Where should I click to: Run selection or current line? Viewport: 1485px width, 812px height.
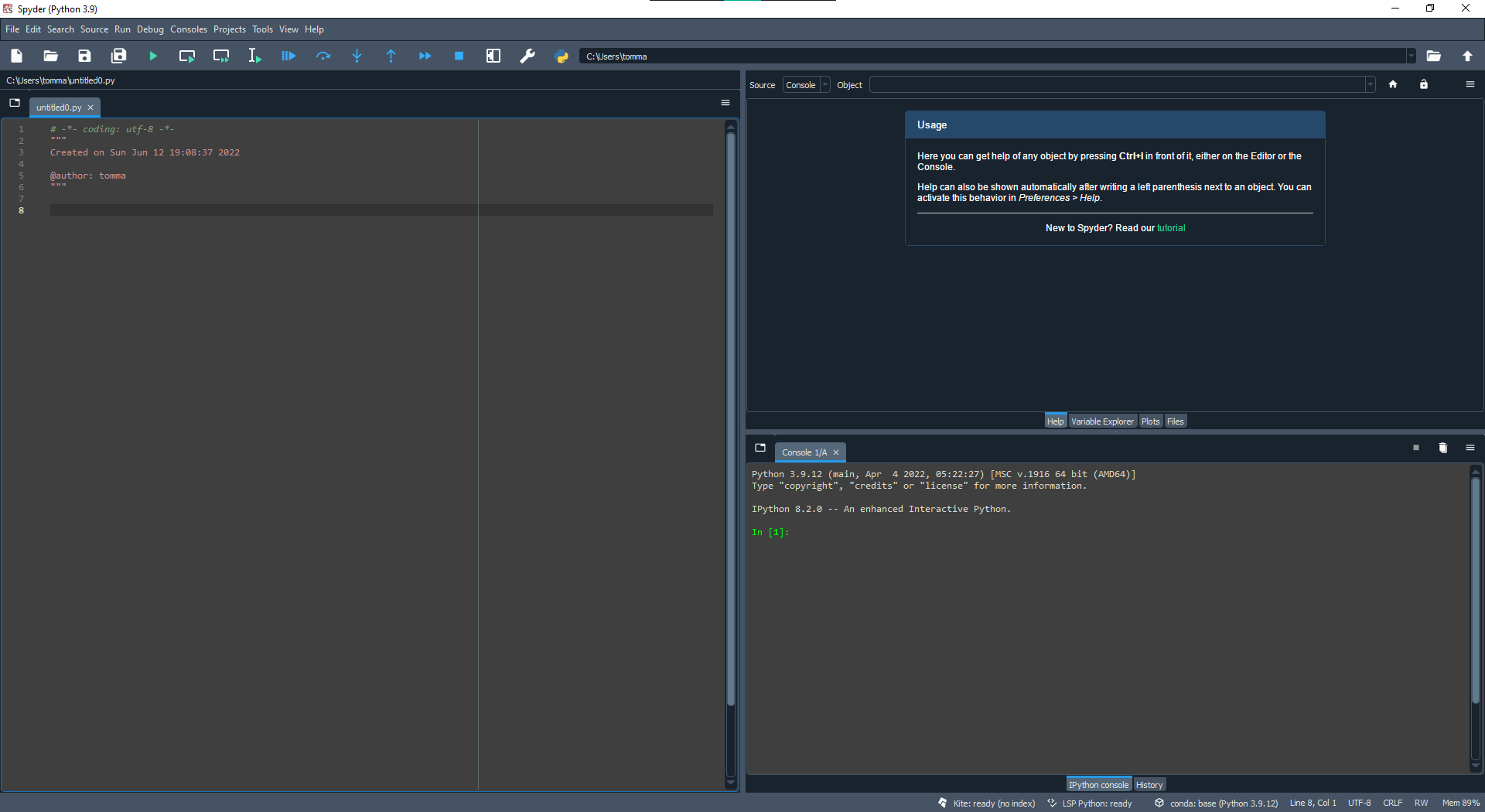(254, 56)
